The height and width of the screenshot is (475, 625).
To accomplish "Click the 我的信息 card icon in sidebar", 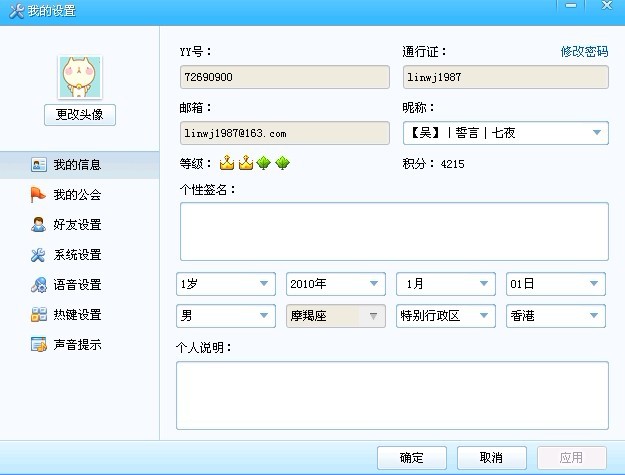I will (39, 165).
